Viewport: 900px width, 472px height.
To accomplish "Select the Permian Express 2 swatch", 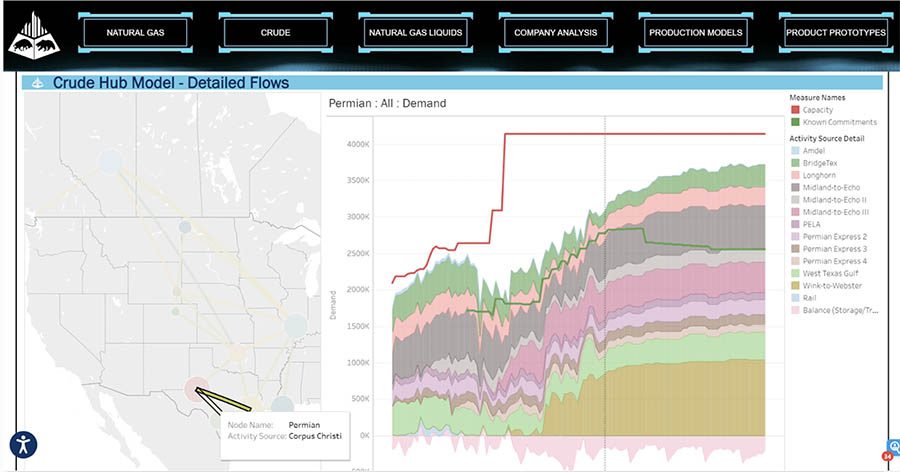I will click(x=795, y=237).
